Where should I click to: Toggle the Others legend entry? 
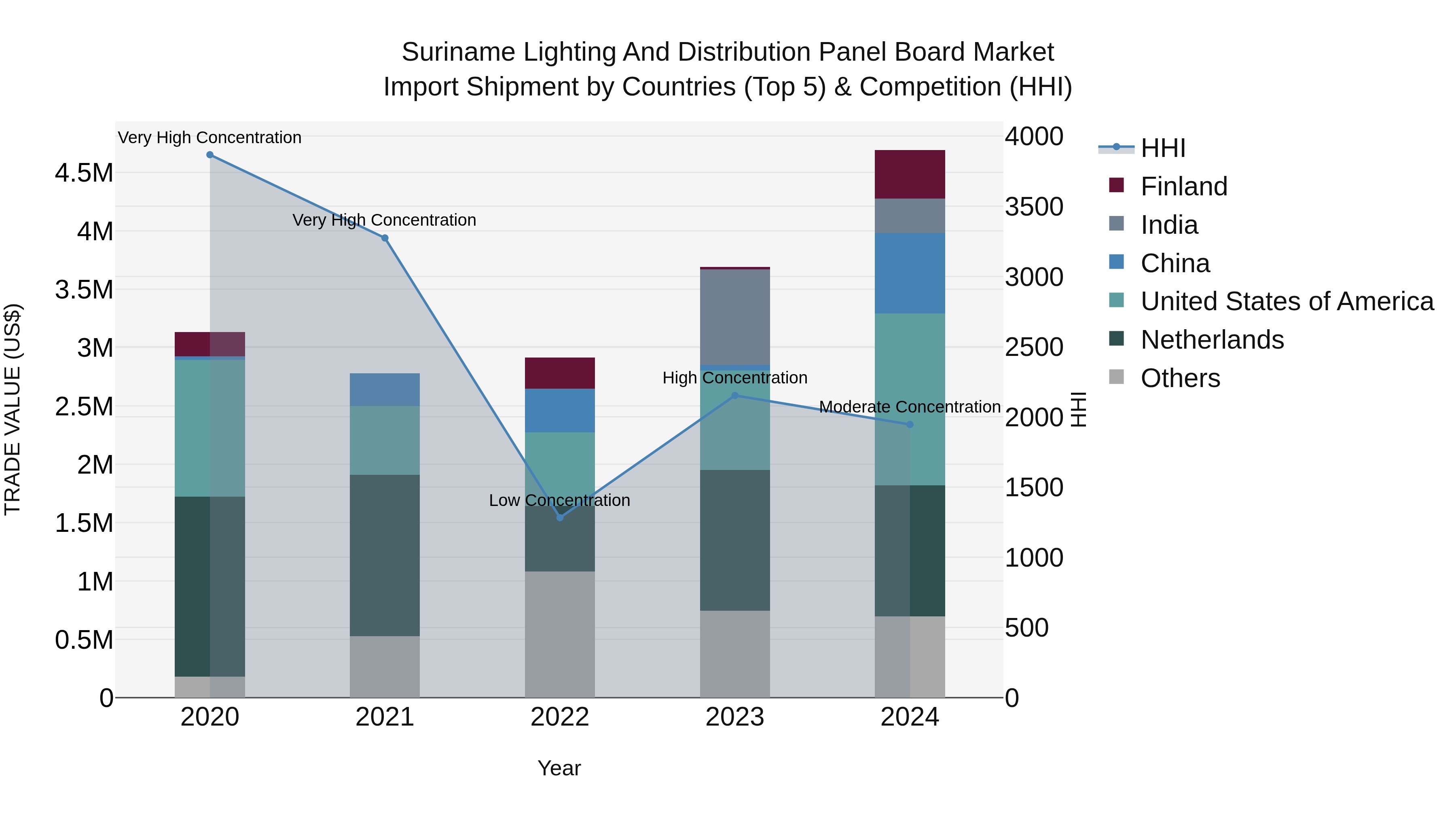(x=1164, y=378)
